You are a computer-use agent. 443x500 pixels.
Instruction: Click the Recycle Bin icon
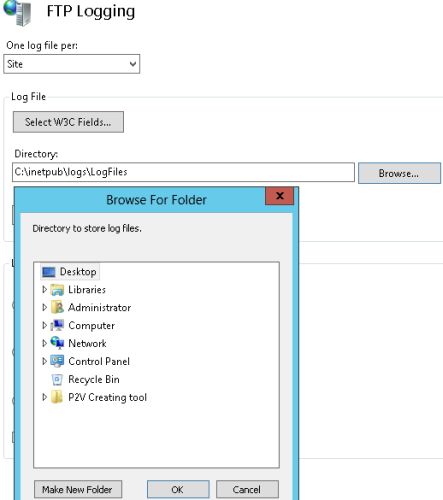57,379
